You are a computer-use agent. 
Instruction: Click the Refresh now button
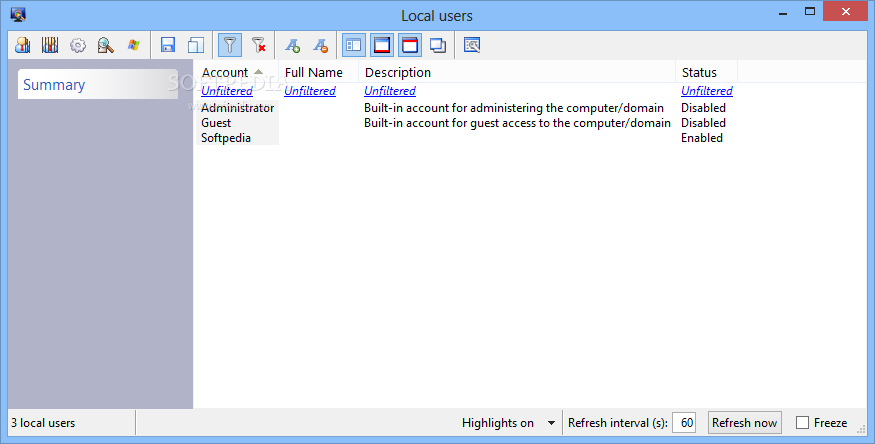[744, 423]
